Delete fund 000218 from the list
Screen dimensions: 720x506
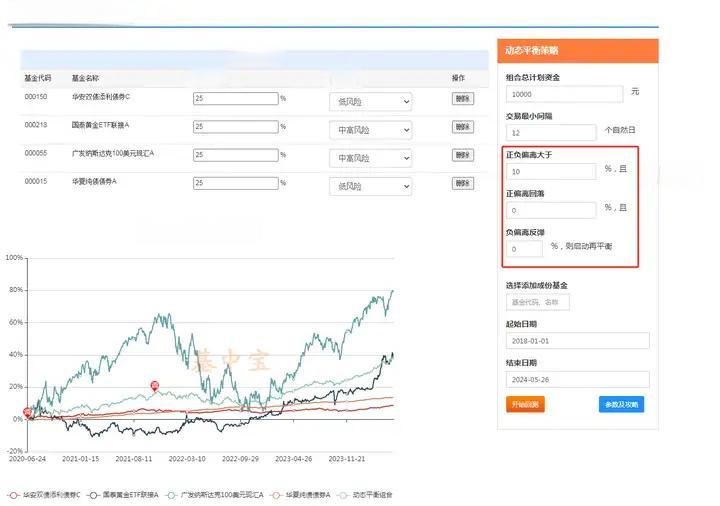[462, 127]
